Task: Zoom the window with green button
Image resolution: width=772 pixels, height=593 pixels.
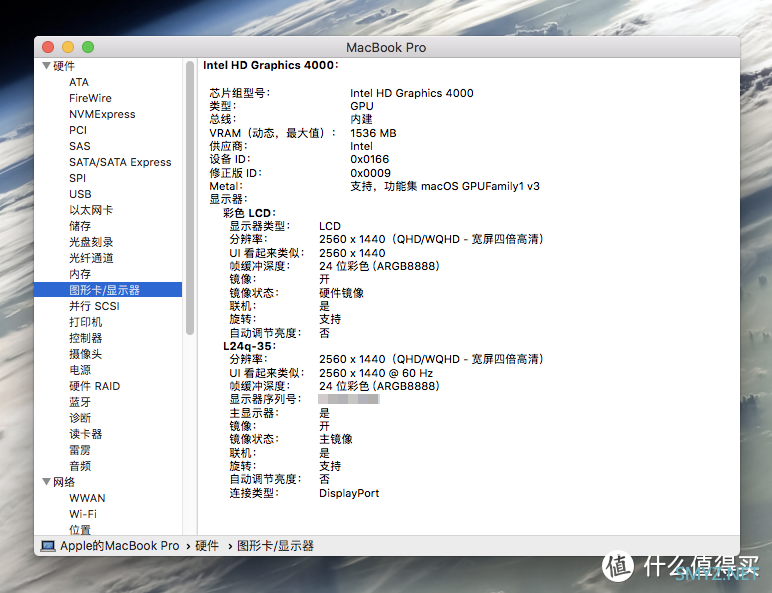Action: click(x=88, y=47)
